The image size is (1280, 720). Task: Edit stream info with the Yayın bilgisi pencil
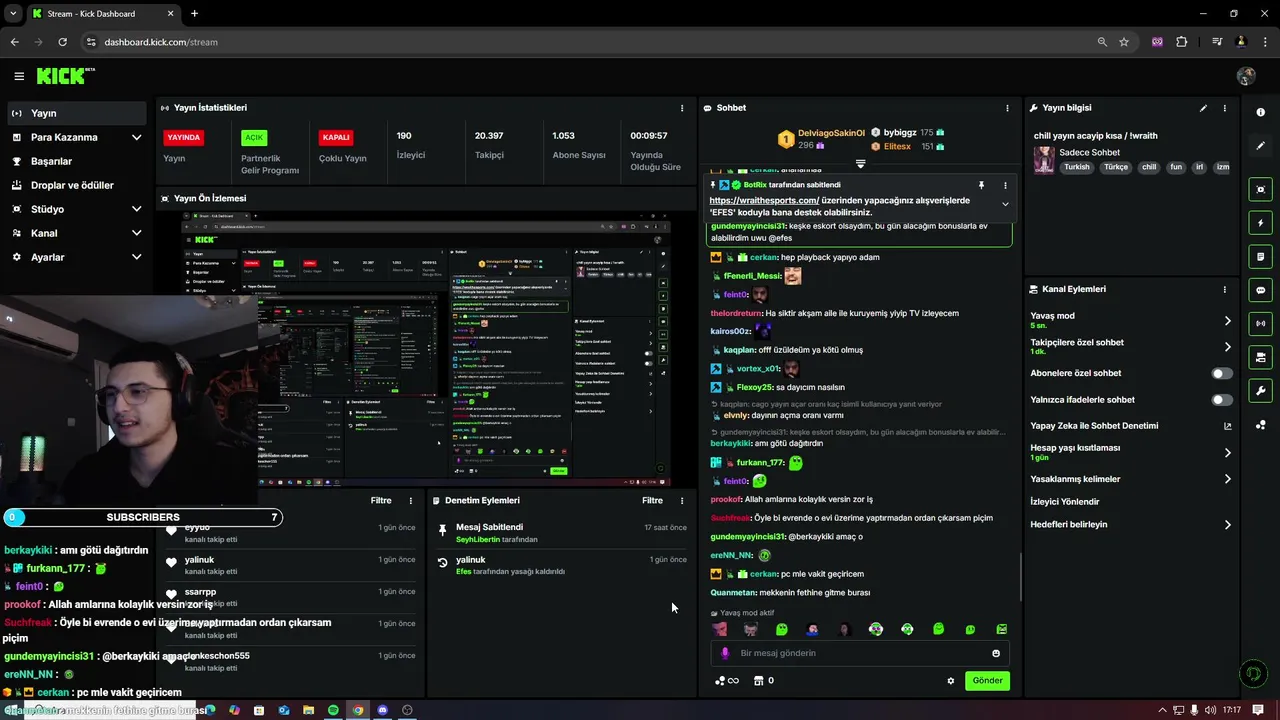(1203, 108)
